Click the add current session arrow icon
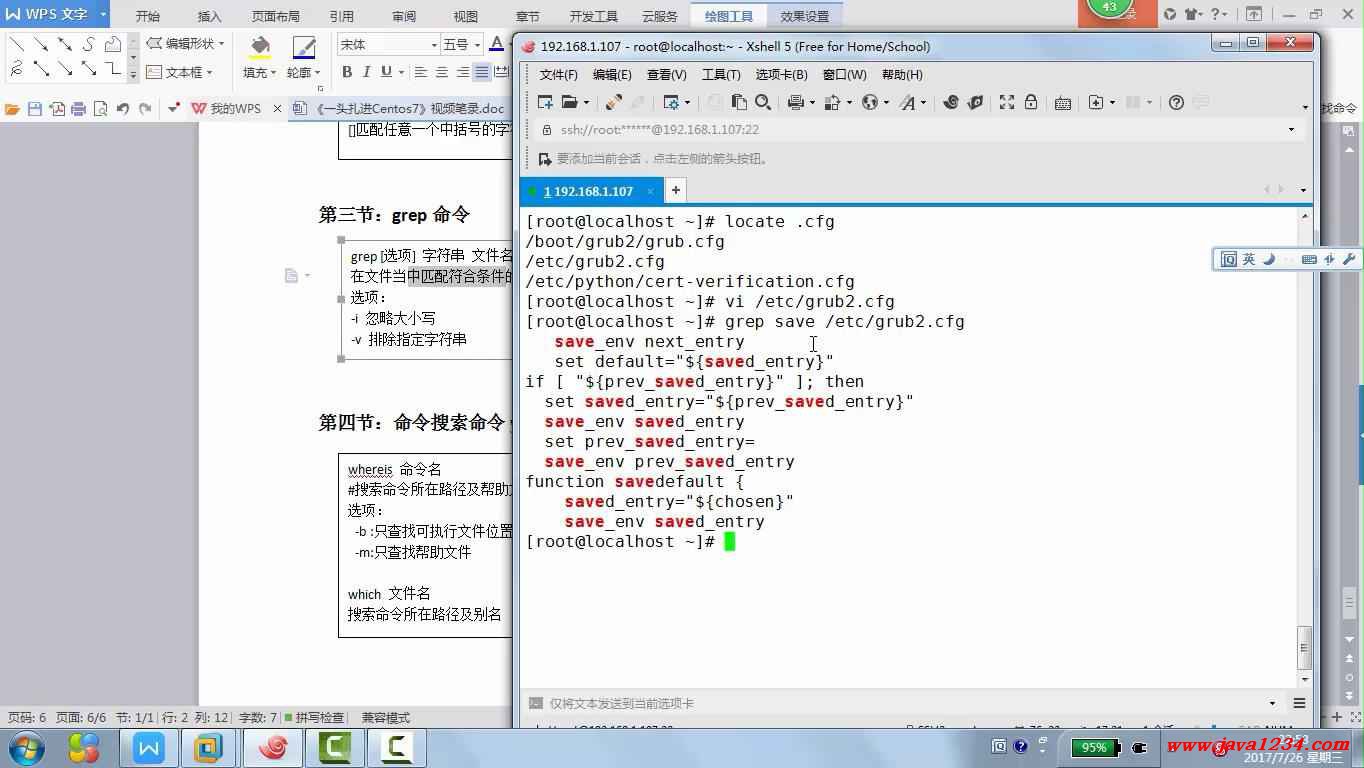This screenshot has width=1364, height=768. pos(544,158)
